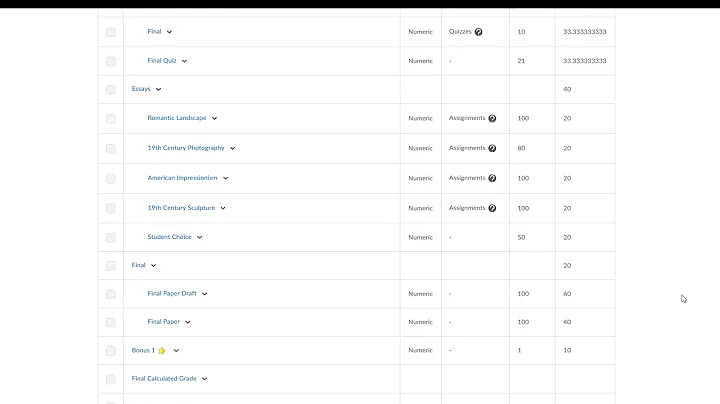
Task: Open help icon beside Quizzes association
Action: [478, 32]
